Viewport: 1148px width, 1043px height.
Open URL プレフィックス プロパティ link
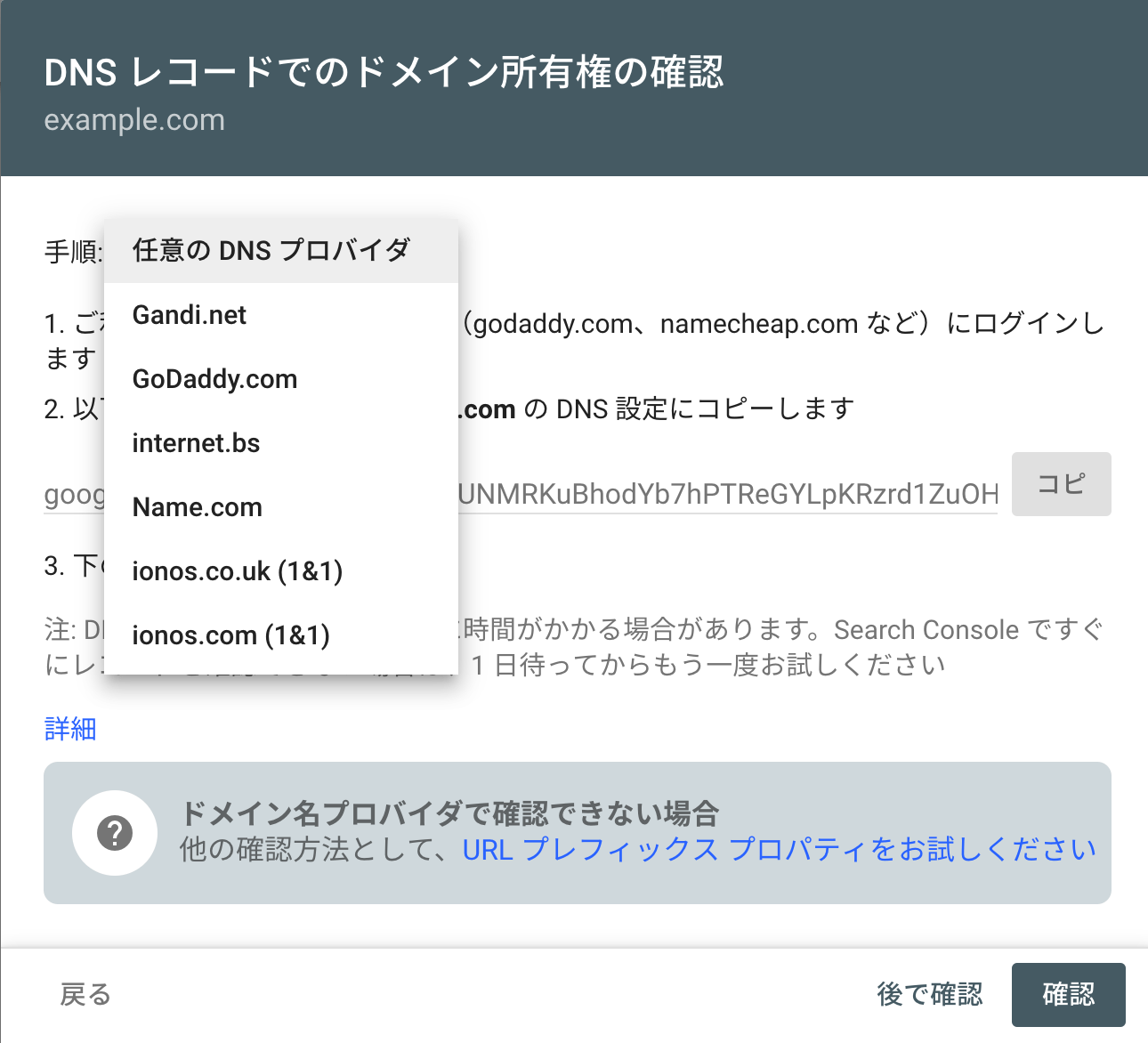pos(779,850)
